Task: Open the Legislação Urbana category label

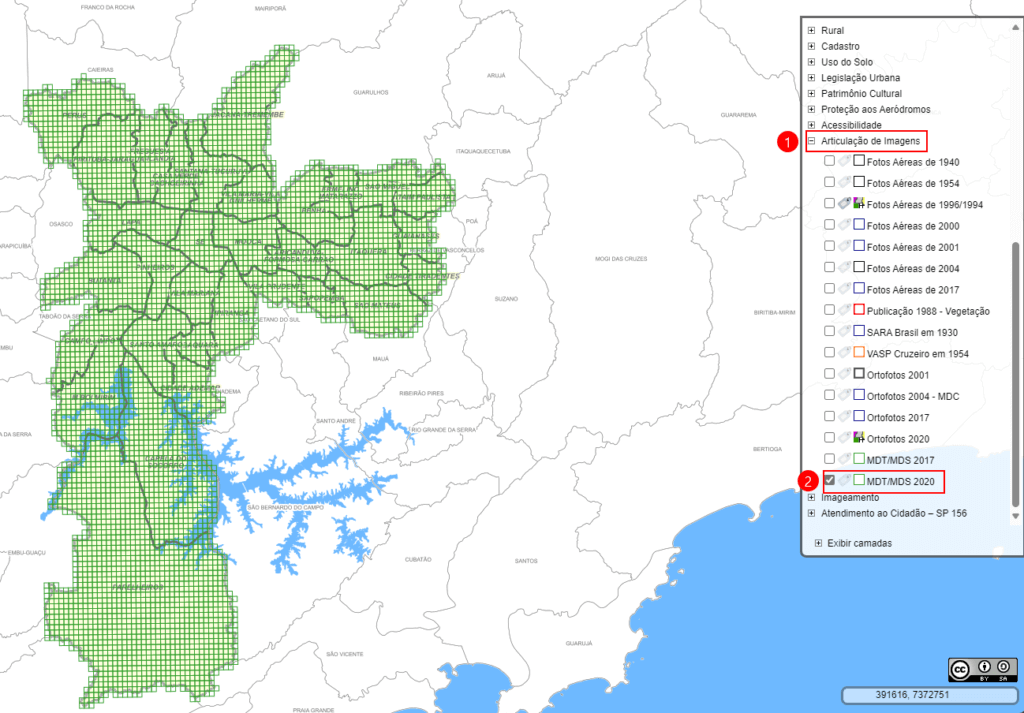Action: point(860,78)
